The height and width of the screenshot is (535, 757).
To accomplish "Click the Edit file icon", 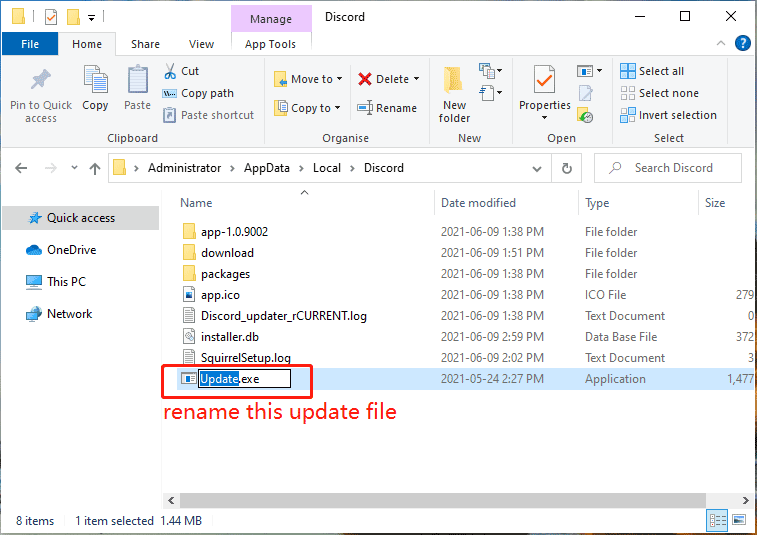I will point(586,93).
